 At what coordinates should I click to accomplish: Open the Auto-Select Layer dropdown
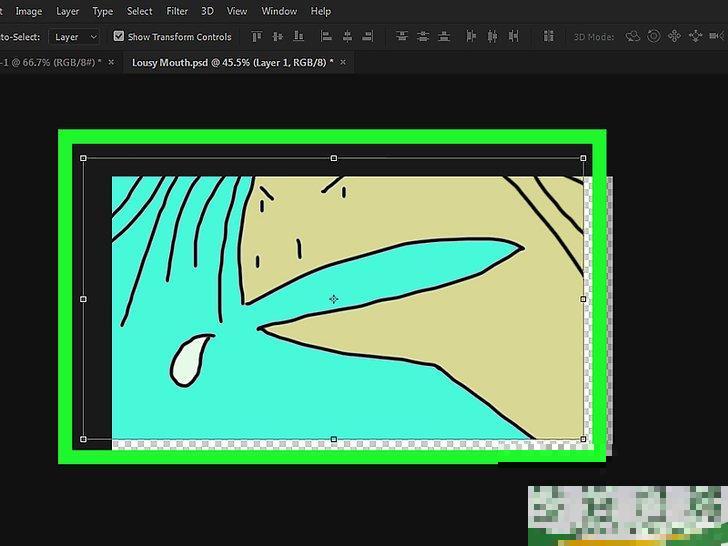point(76,37)
